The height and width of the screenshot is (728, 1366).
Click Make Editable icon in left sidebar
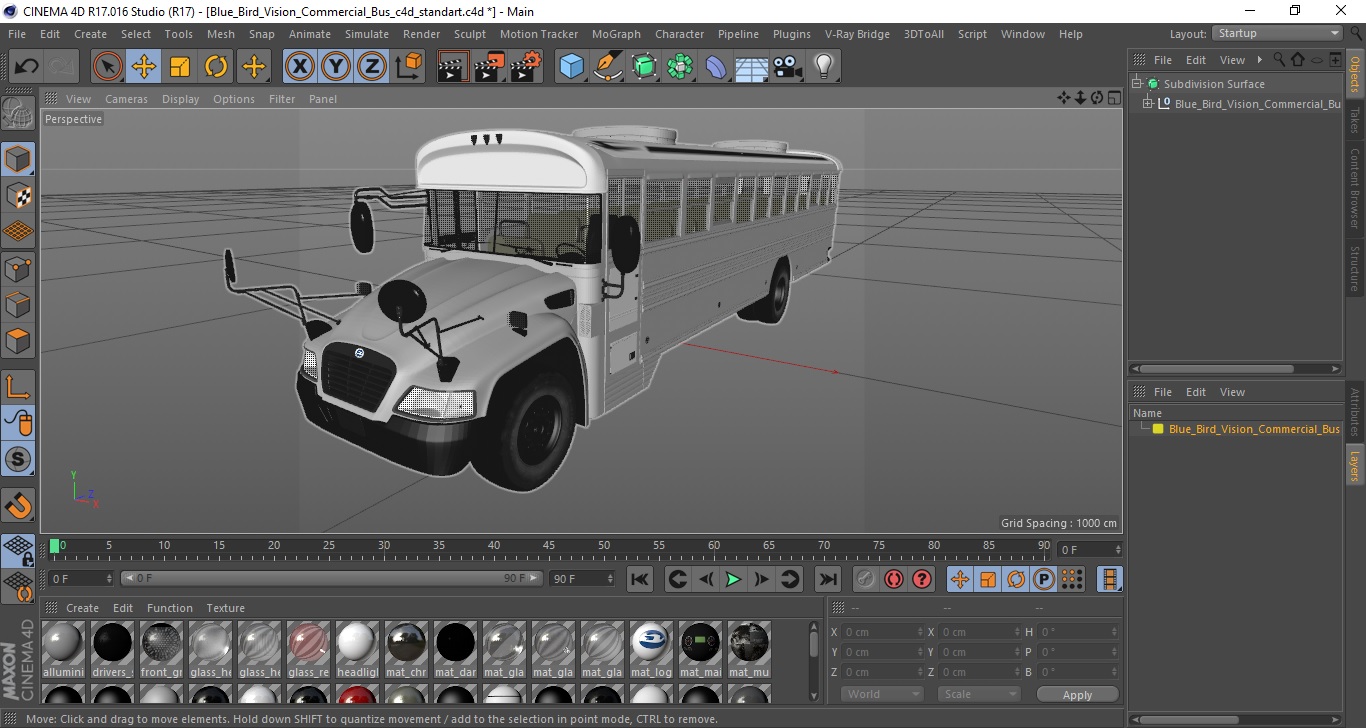(18, 114)
